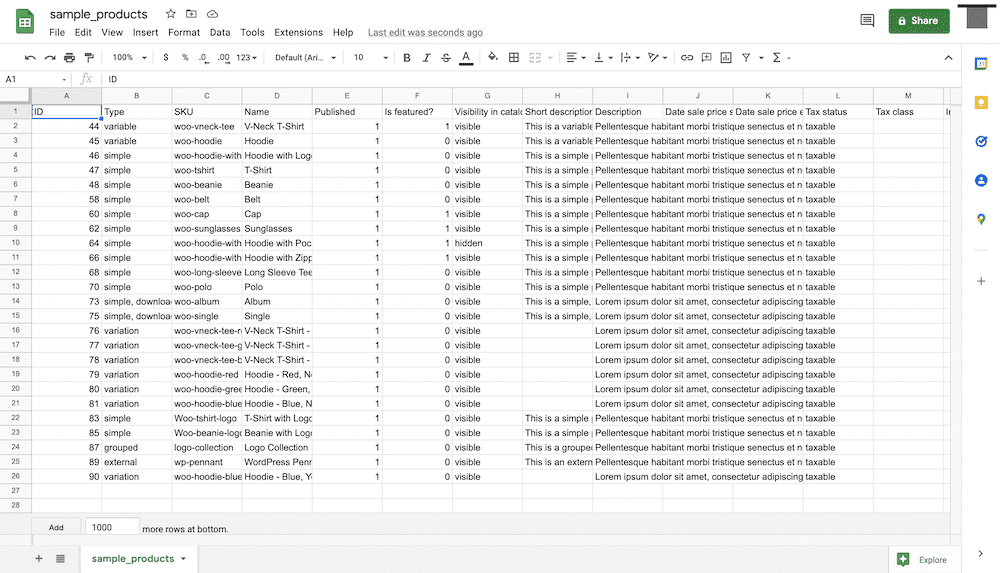This screenshot has width=1000, height=573.
Task: Open the cell borders tool
Action: (x=514, y=58)
